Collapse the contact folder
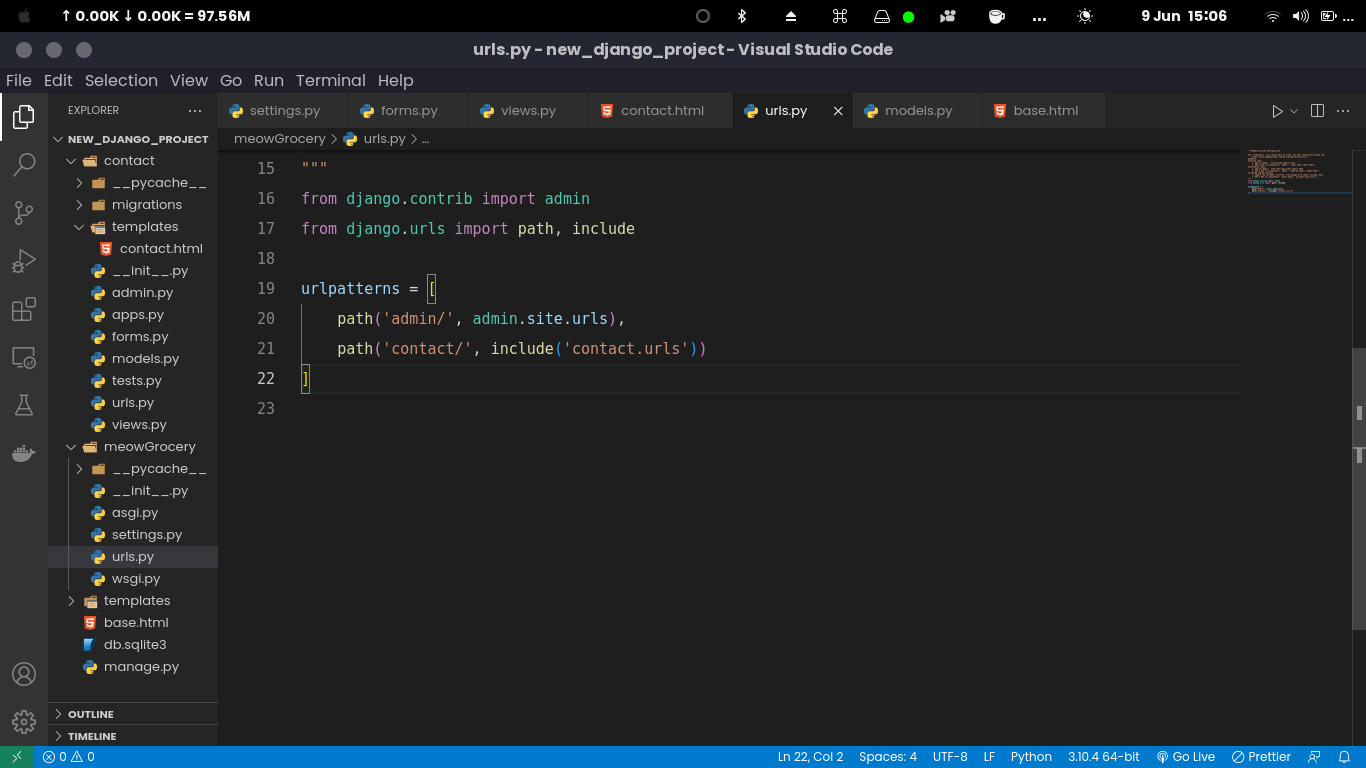Viewport: 1366px width, 768px height. click(133, 161)
